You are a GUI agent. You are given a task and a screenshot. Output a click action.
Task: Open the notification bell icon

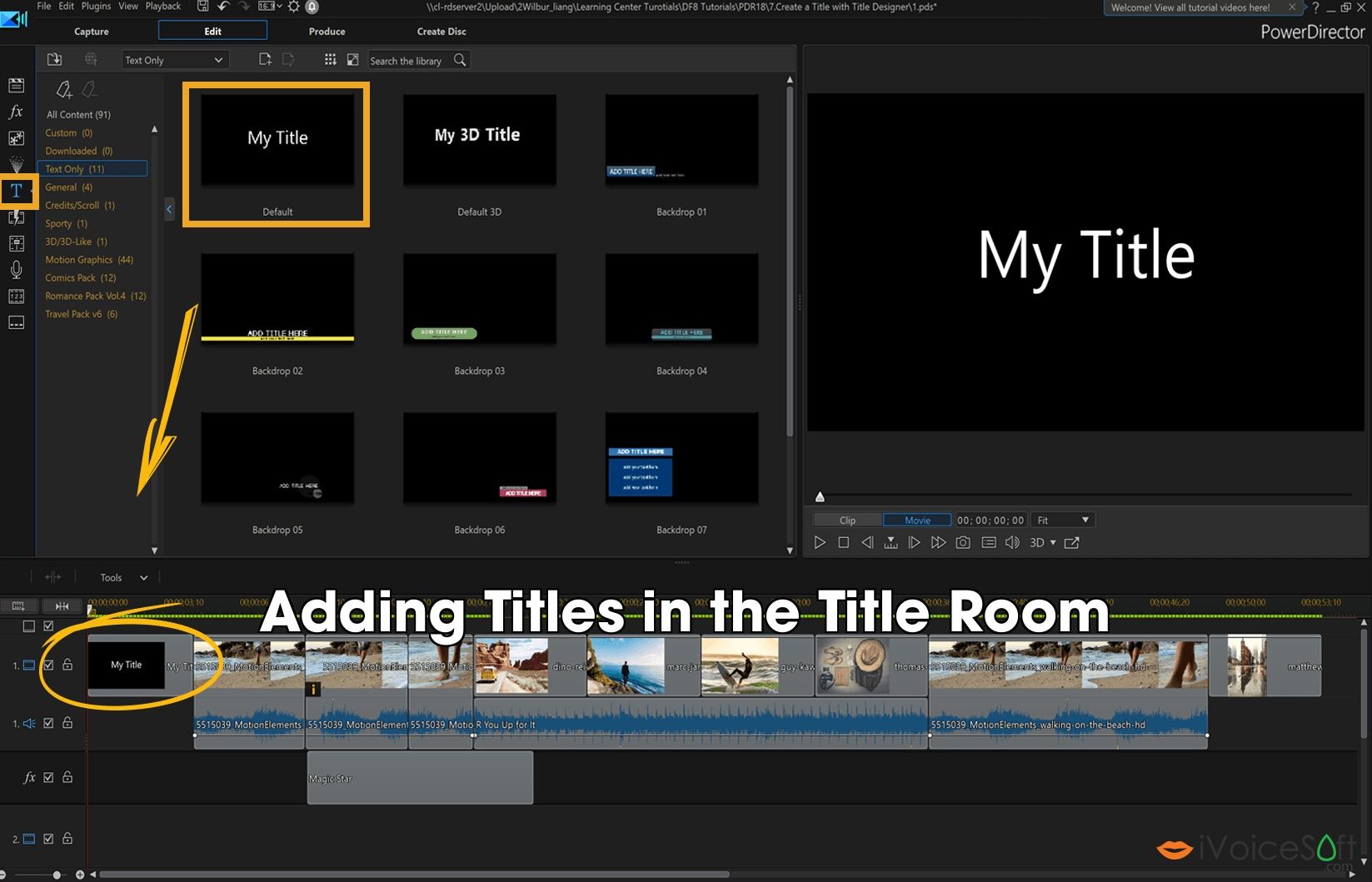(x=312, y=7)
